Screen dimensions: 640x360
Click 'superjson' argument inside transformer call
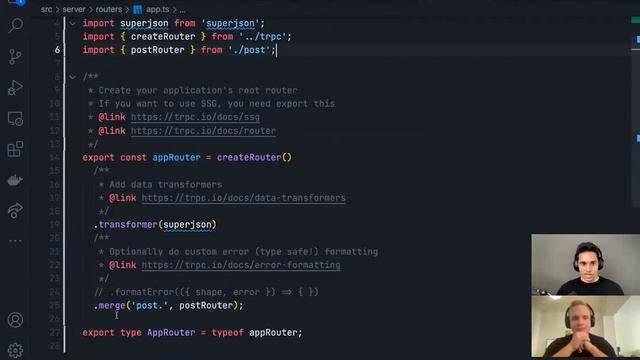pyautogui.click(x=187, y=224)
